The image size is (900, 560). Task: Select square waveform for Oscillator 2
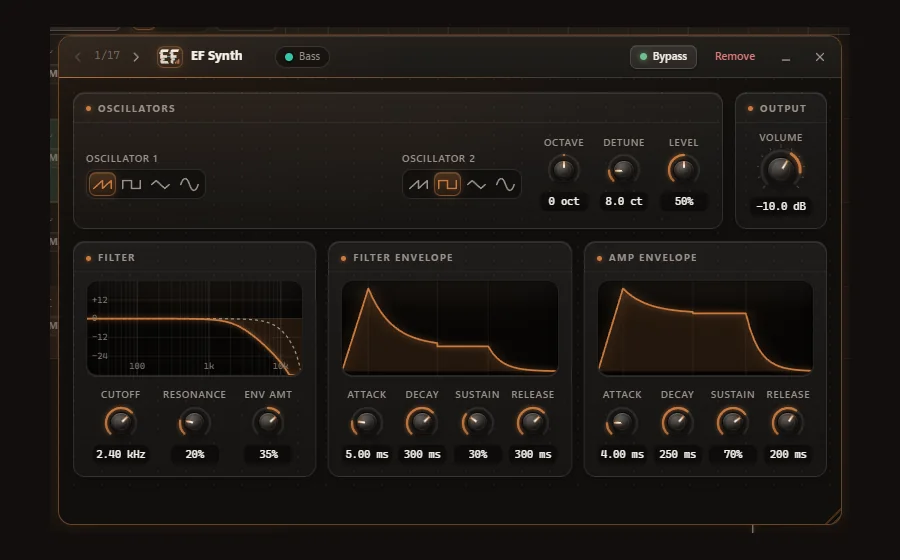pos(447,184)
